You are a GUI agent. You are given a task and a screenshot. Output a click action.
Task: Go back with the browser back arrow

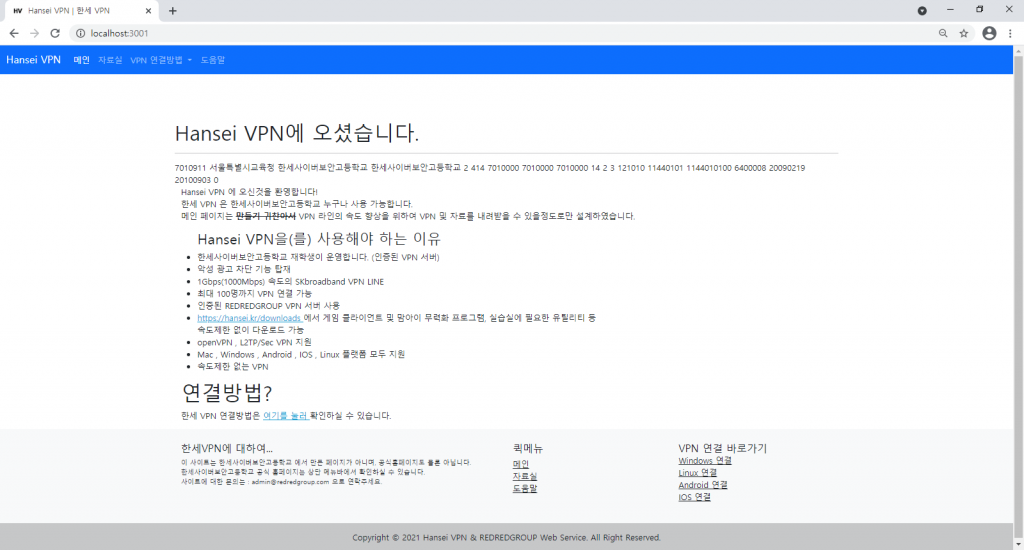14,33
